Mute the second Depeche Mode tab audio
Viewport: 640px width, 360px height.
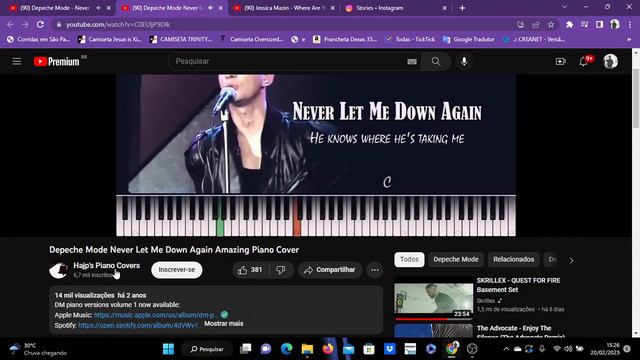click(x=211, y=8)
